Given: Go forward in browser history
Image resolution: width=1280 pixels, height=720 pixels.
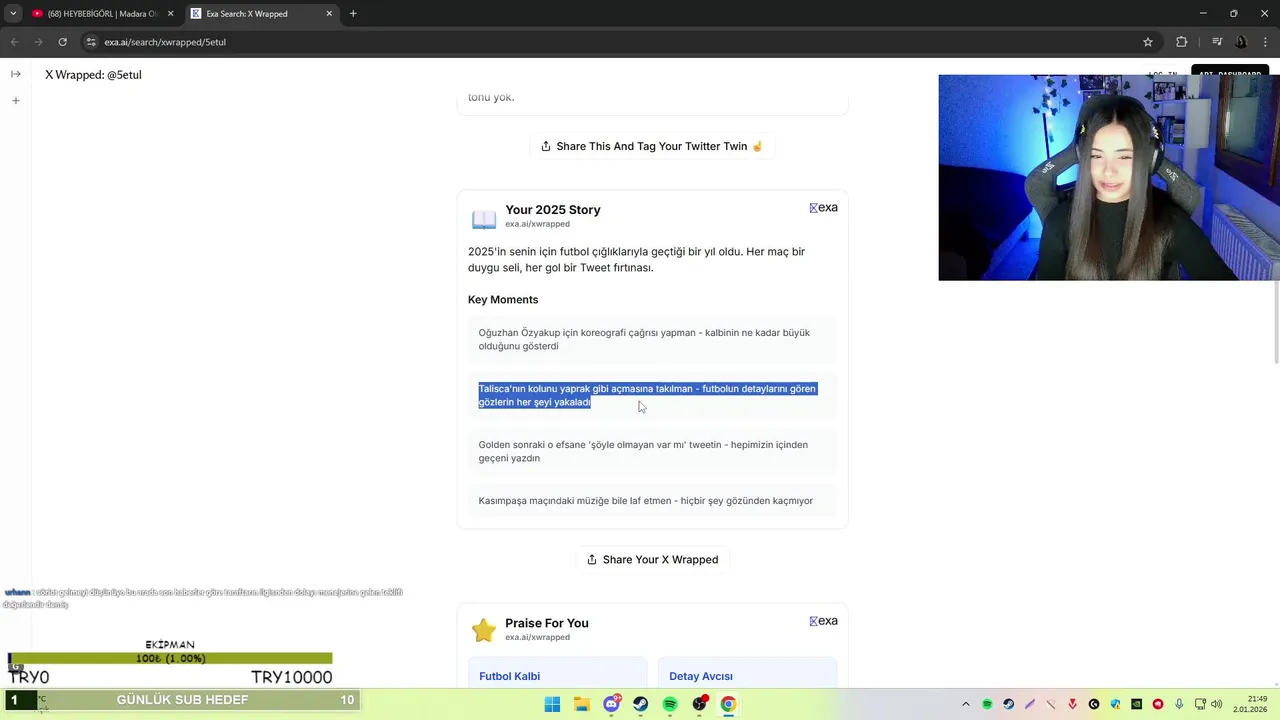Looking at the screenshot, I should point(38,42).
